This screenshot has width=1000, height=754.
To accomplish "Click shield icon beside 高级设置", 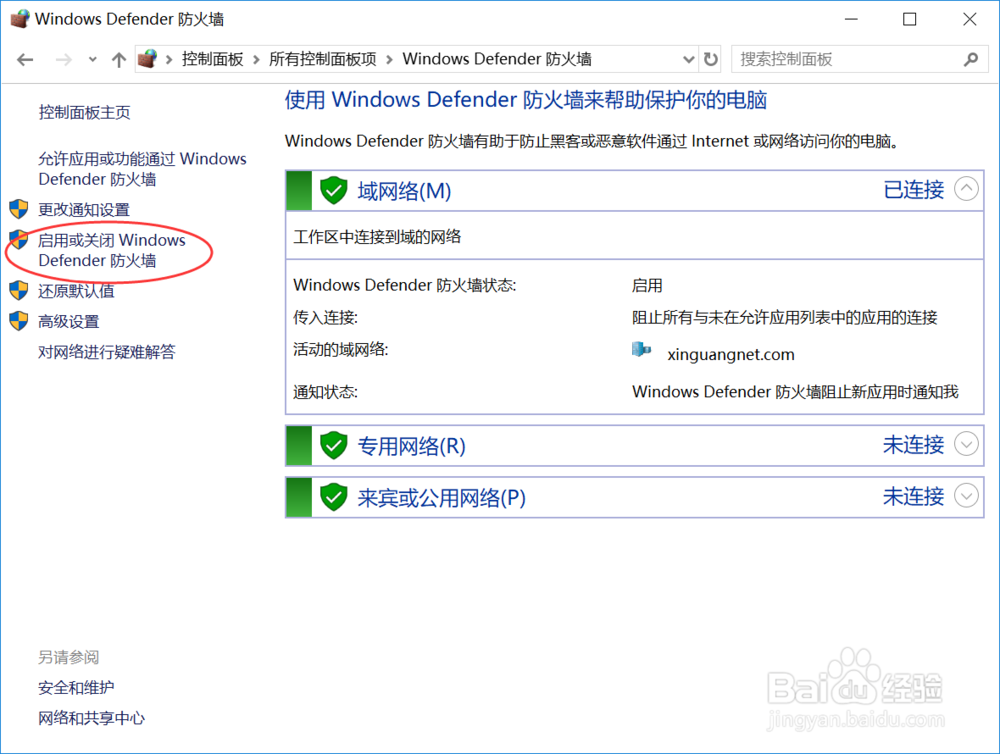I will pyautogui.click(x=19, y=322).
